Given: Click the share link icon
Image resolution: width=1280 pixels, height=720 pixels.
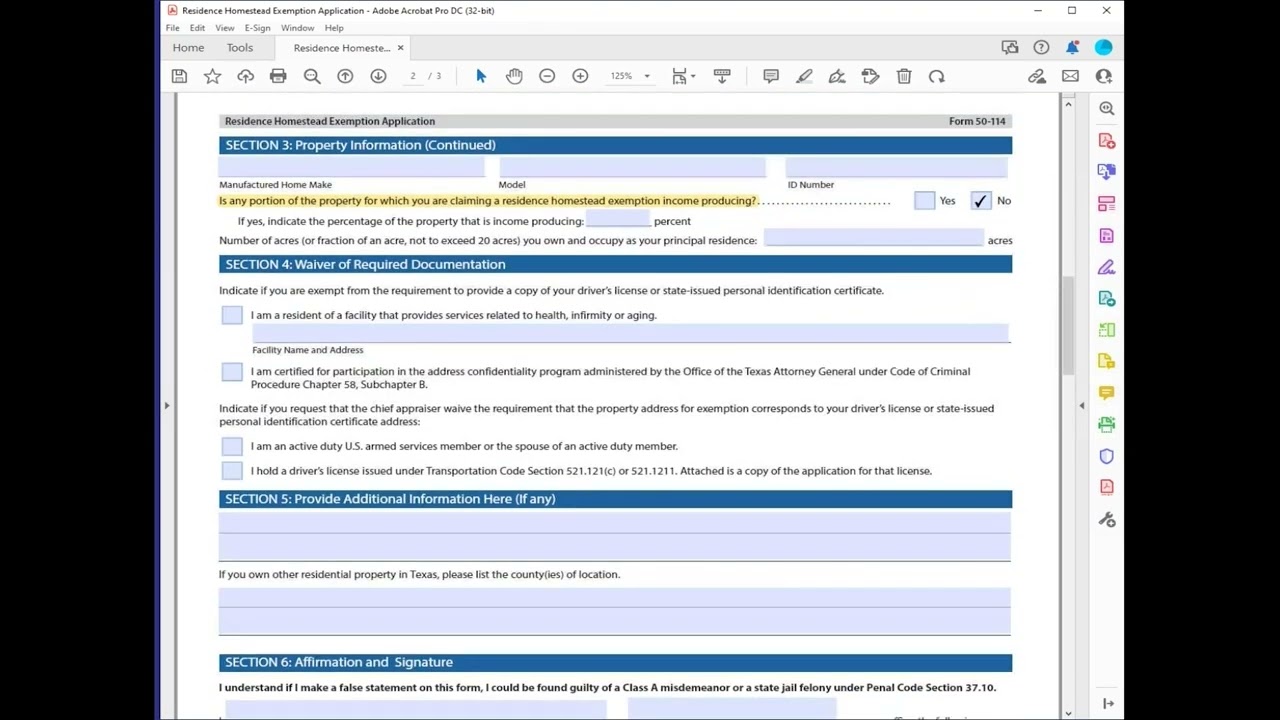Looking at the screenshot, I should 1037,76.
